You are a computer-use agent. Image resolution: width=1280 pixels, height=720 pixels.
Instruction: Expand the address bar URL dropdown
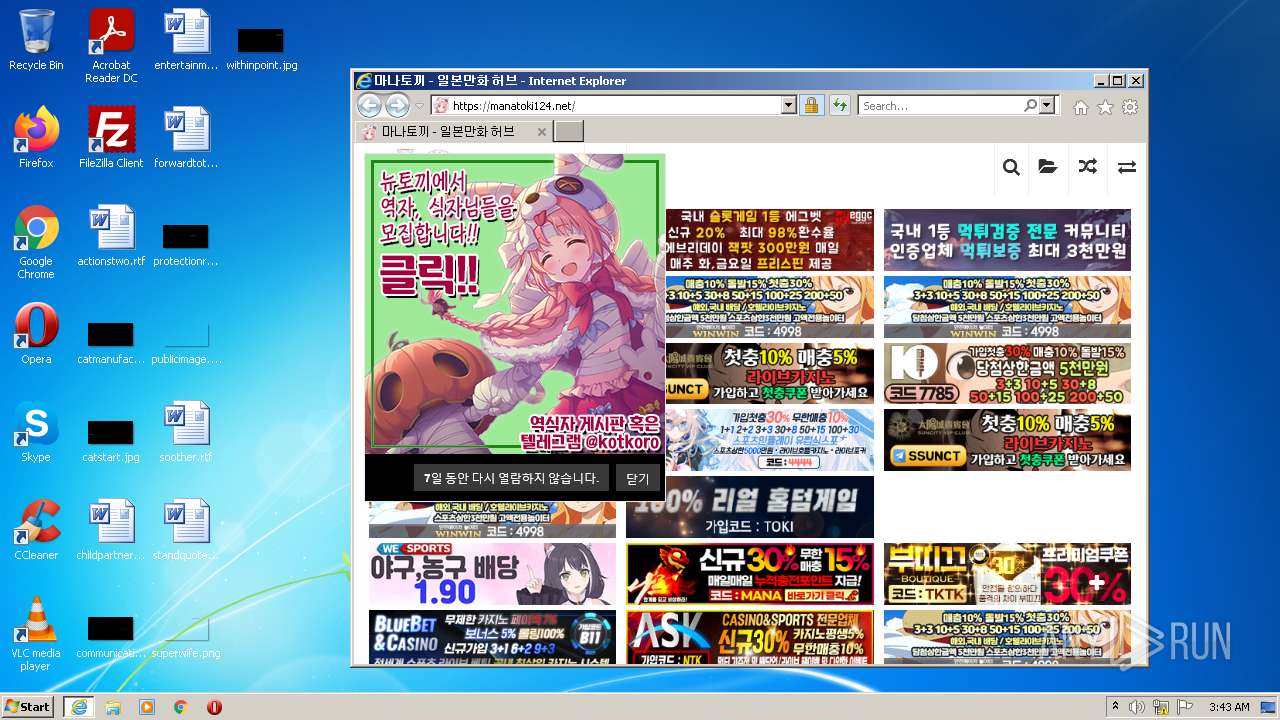tap(788, 105)
